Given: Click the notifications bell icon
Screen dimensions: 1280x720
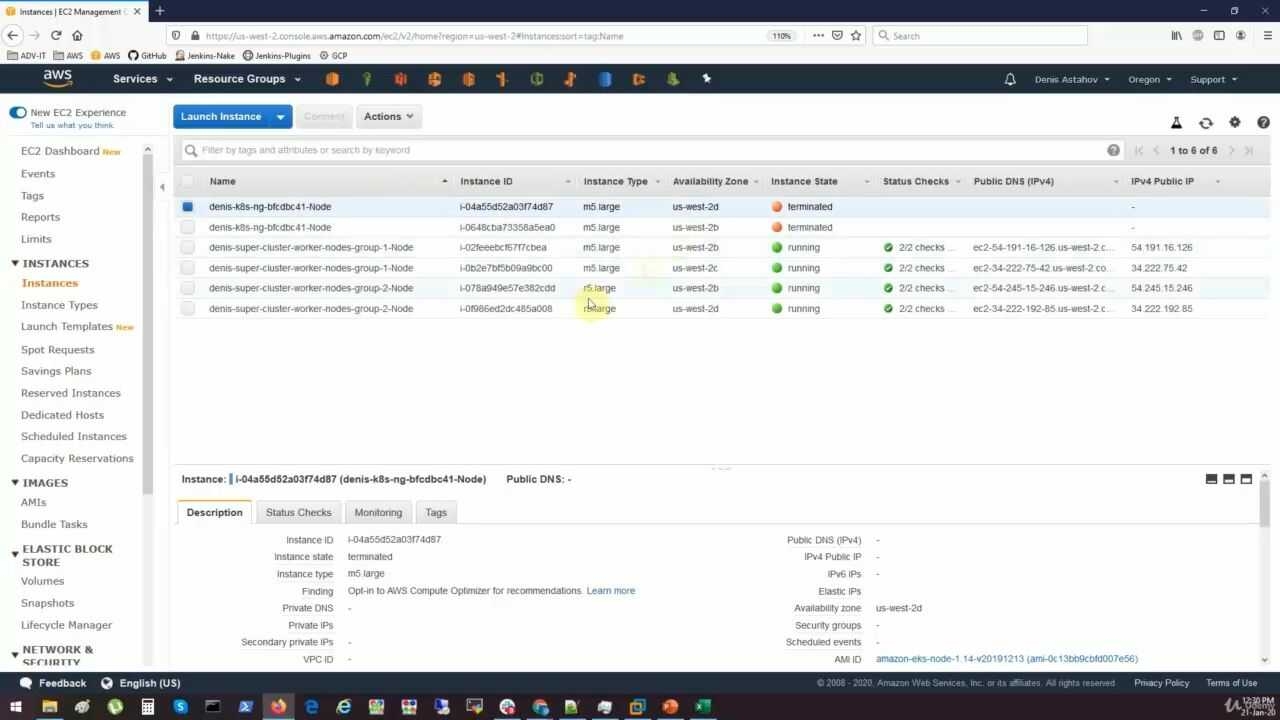Looking at the screenshot, I should pos(1010,79).
